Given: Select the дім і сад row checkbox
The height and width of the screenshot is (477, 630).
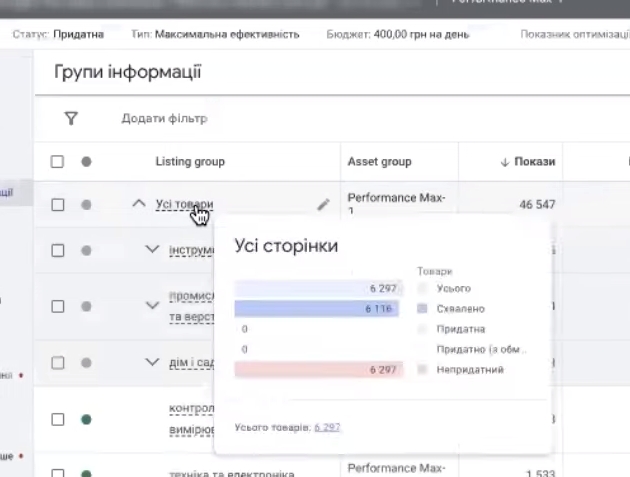Looking at the screenshot, I should pos(58,364).
